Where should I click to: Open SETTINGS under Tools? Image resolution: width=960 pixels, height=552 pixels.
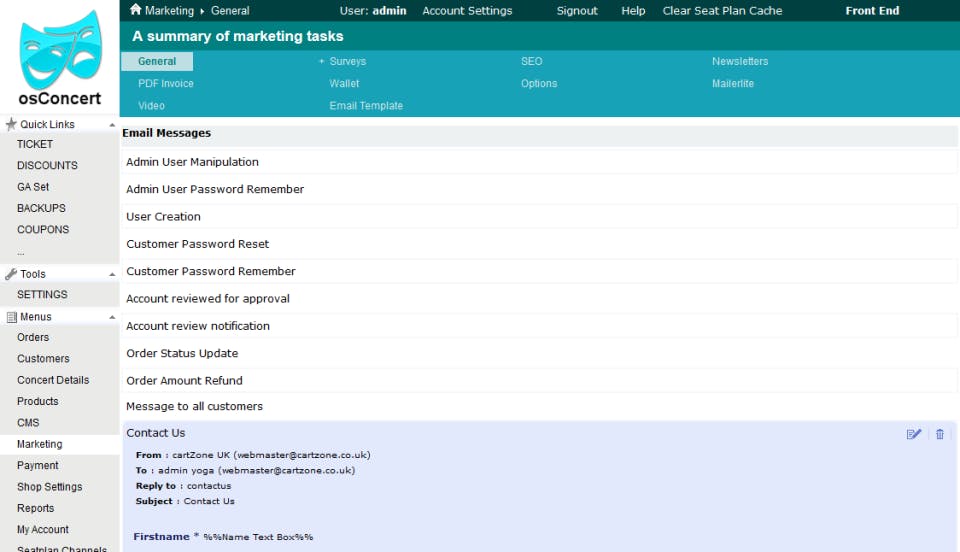[x=42, y=294]
